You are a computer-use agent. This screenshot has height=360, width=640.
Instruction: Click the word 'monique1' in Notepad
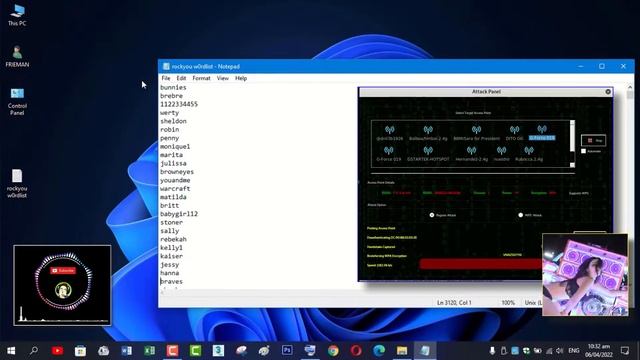tap(175, 147)
